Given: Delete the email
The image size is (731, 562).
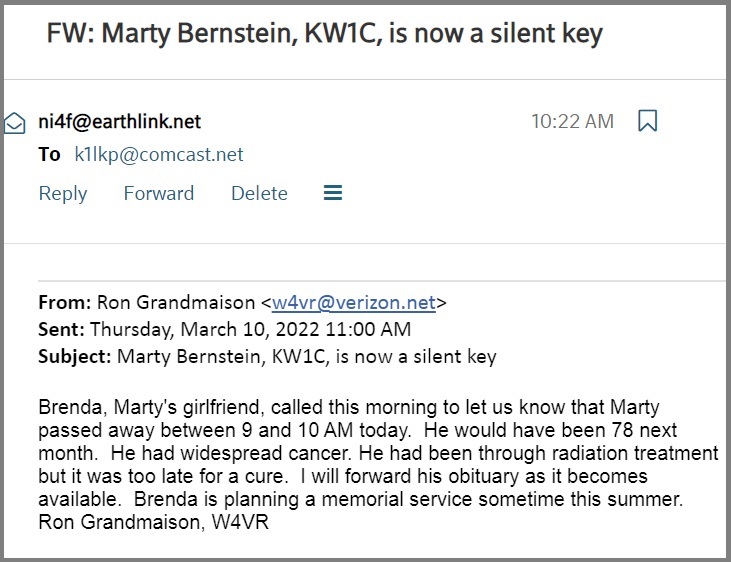Looking at the screenshot, I should (260, 193).
